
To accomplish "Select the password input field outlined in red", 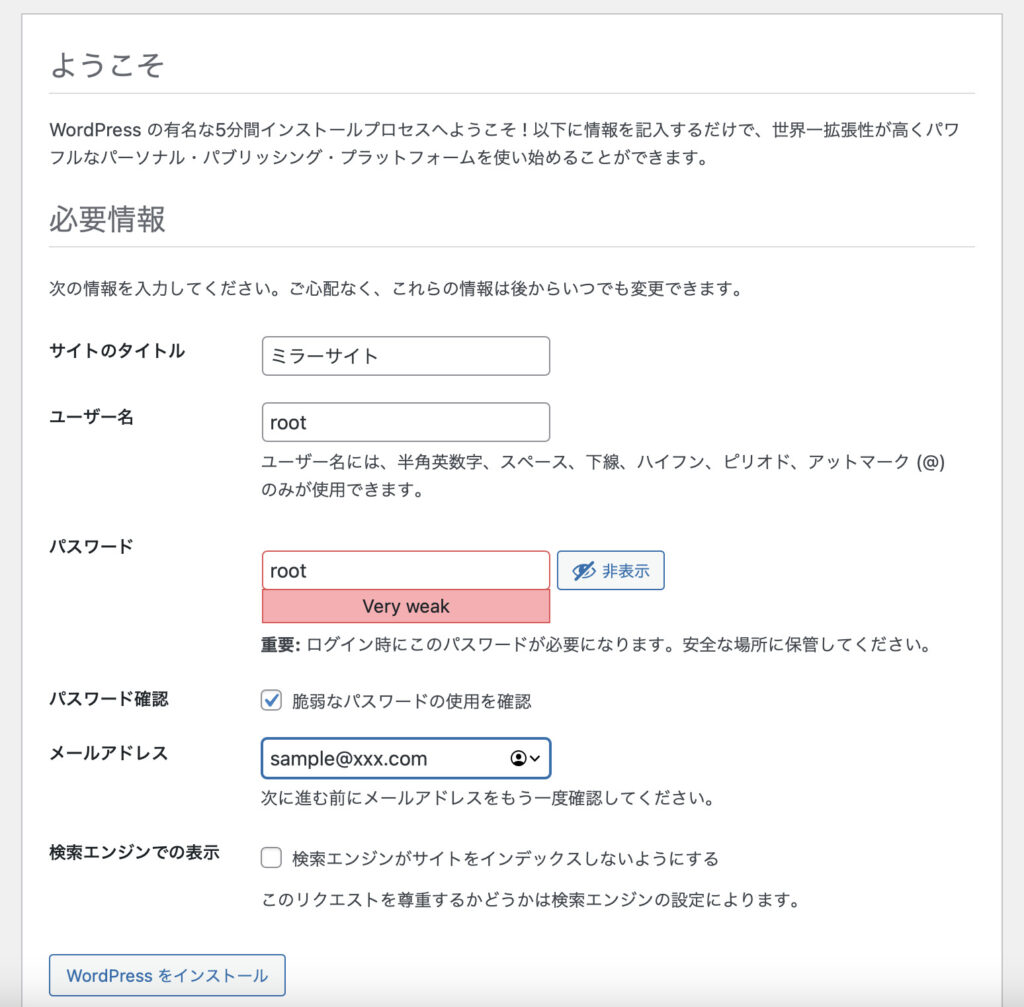I will 405,570.
